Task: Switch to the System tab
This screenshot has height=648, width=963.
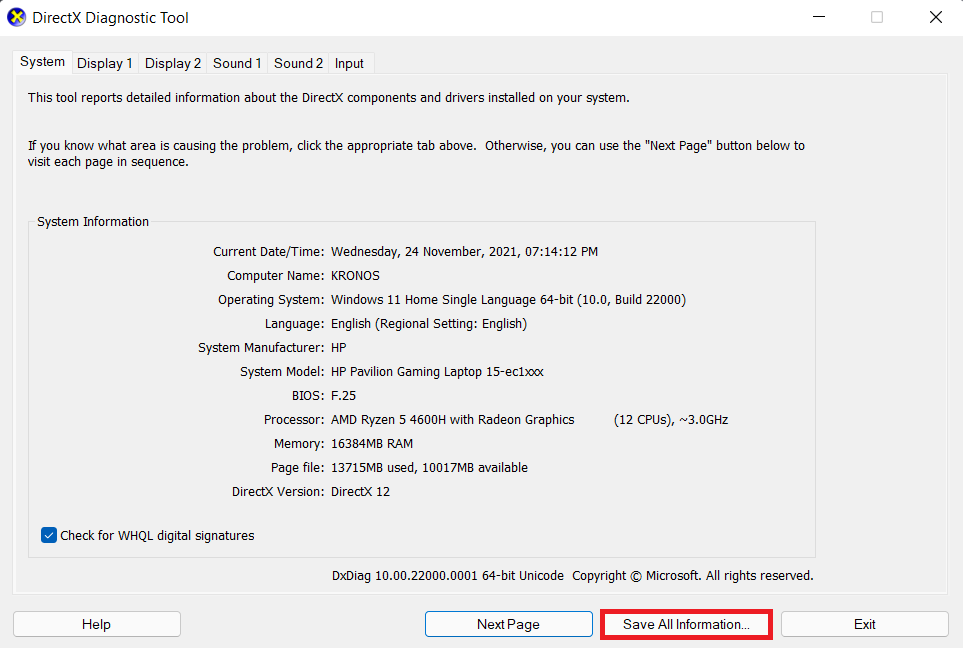Action: (x=42, y=62)
